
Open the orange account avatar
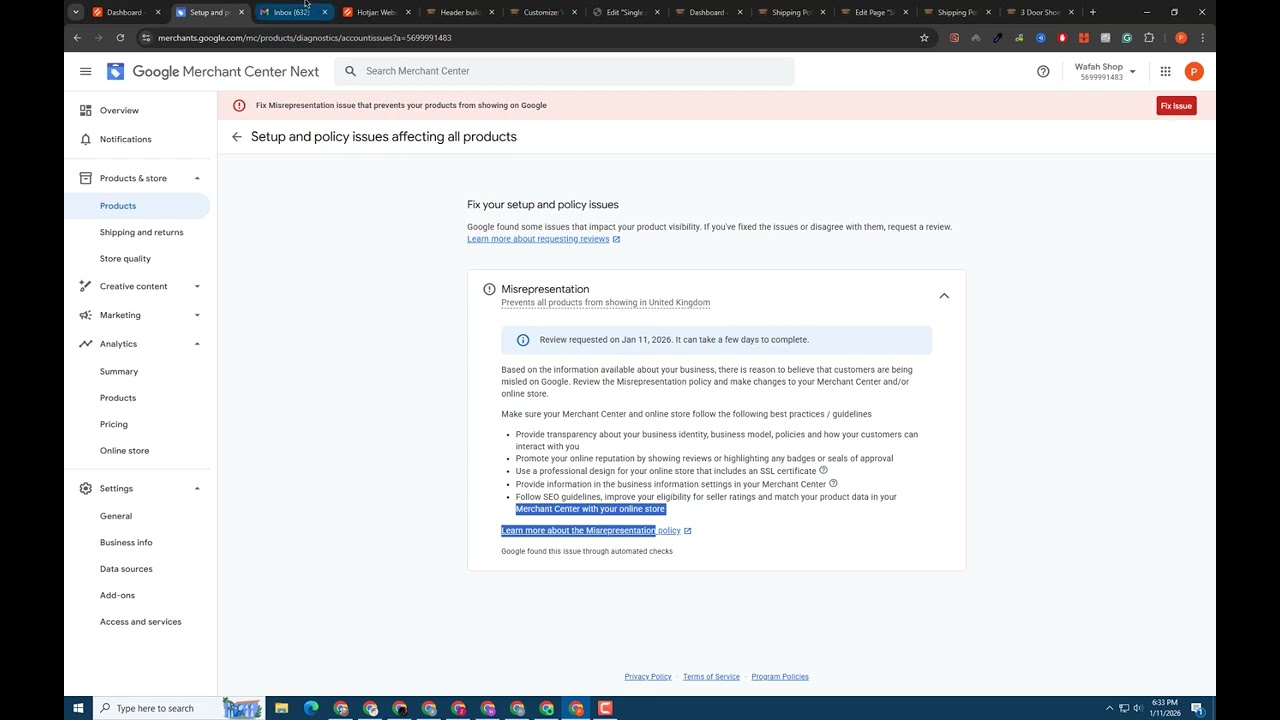point(1193,71)
